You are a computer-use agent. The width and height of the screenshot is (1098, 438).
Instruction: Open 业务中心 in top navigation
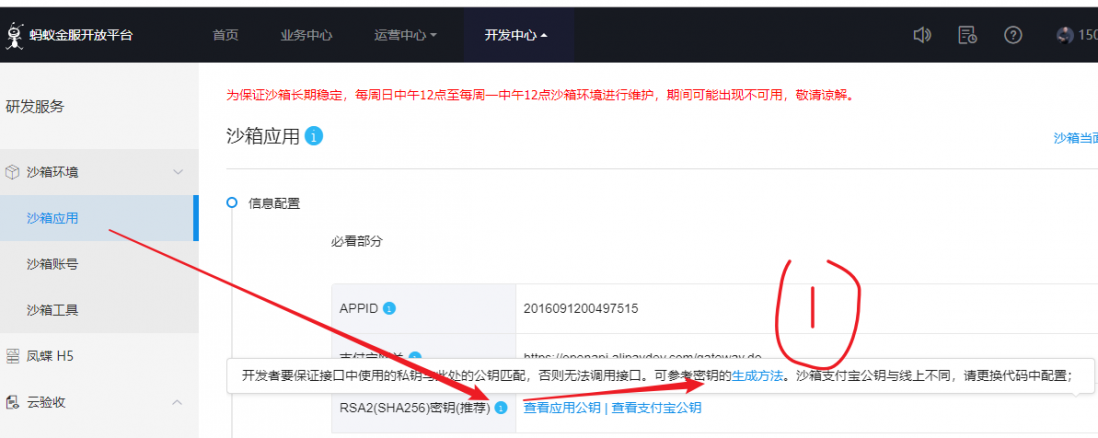[x=306, y=35]
